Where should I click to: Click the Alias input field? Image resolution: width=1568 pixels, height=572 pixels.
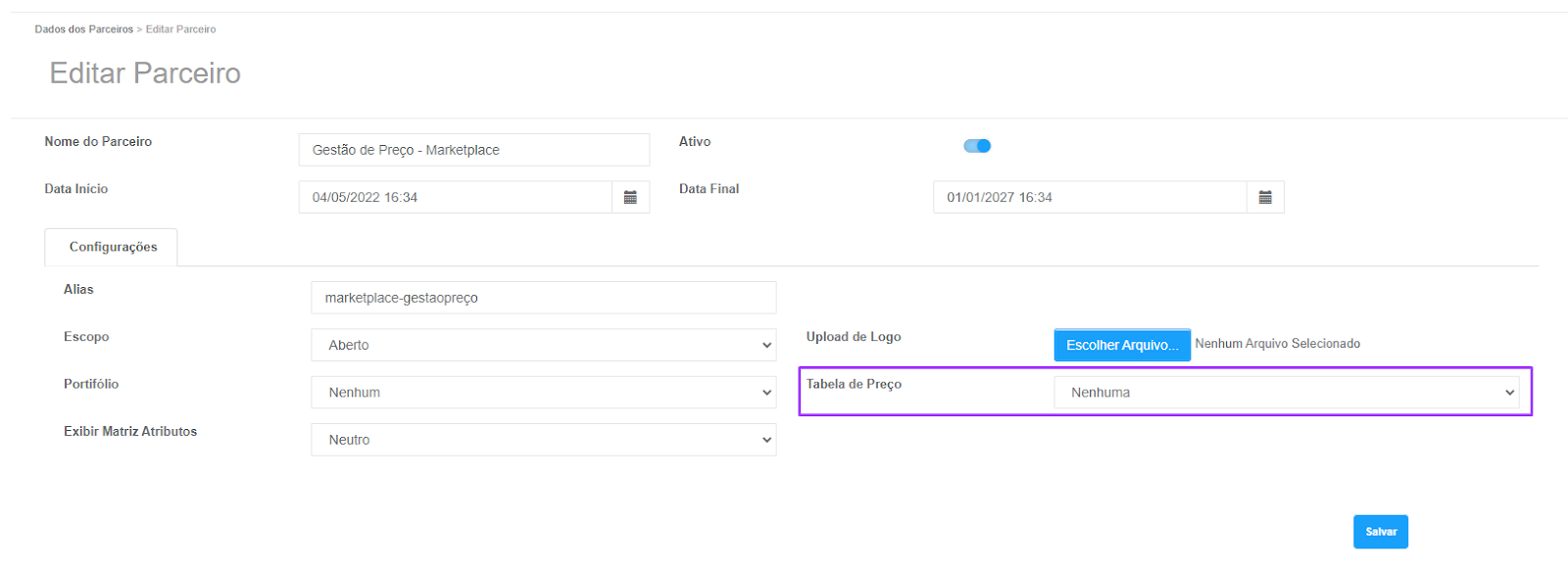[544, 298]
